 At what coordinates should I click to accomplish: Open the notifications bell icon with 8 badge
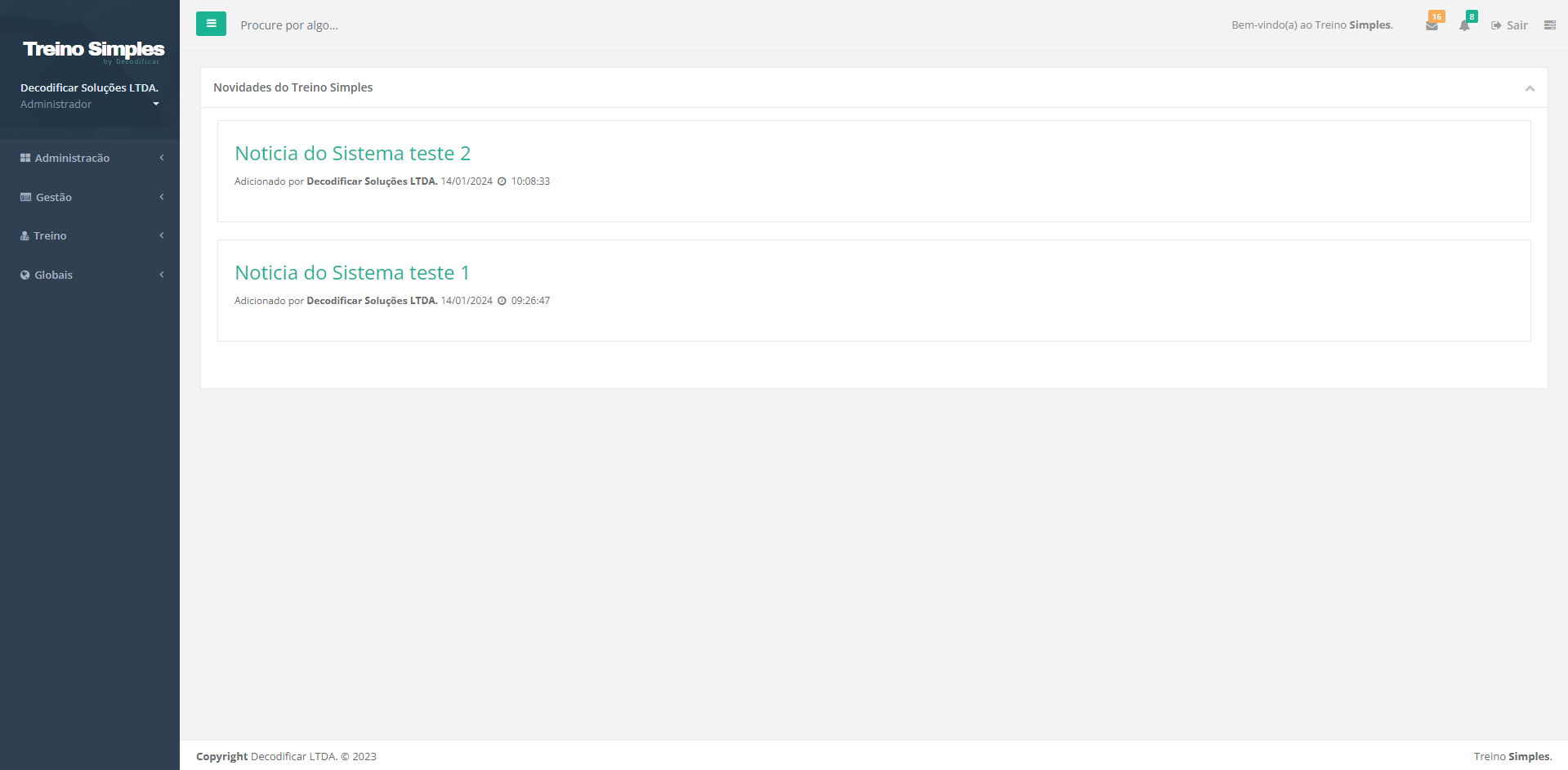click(1464, 25)
